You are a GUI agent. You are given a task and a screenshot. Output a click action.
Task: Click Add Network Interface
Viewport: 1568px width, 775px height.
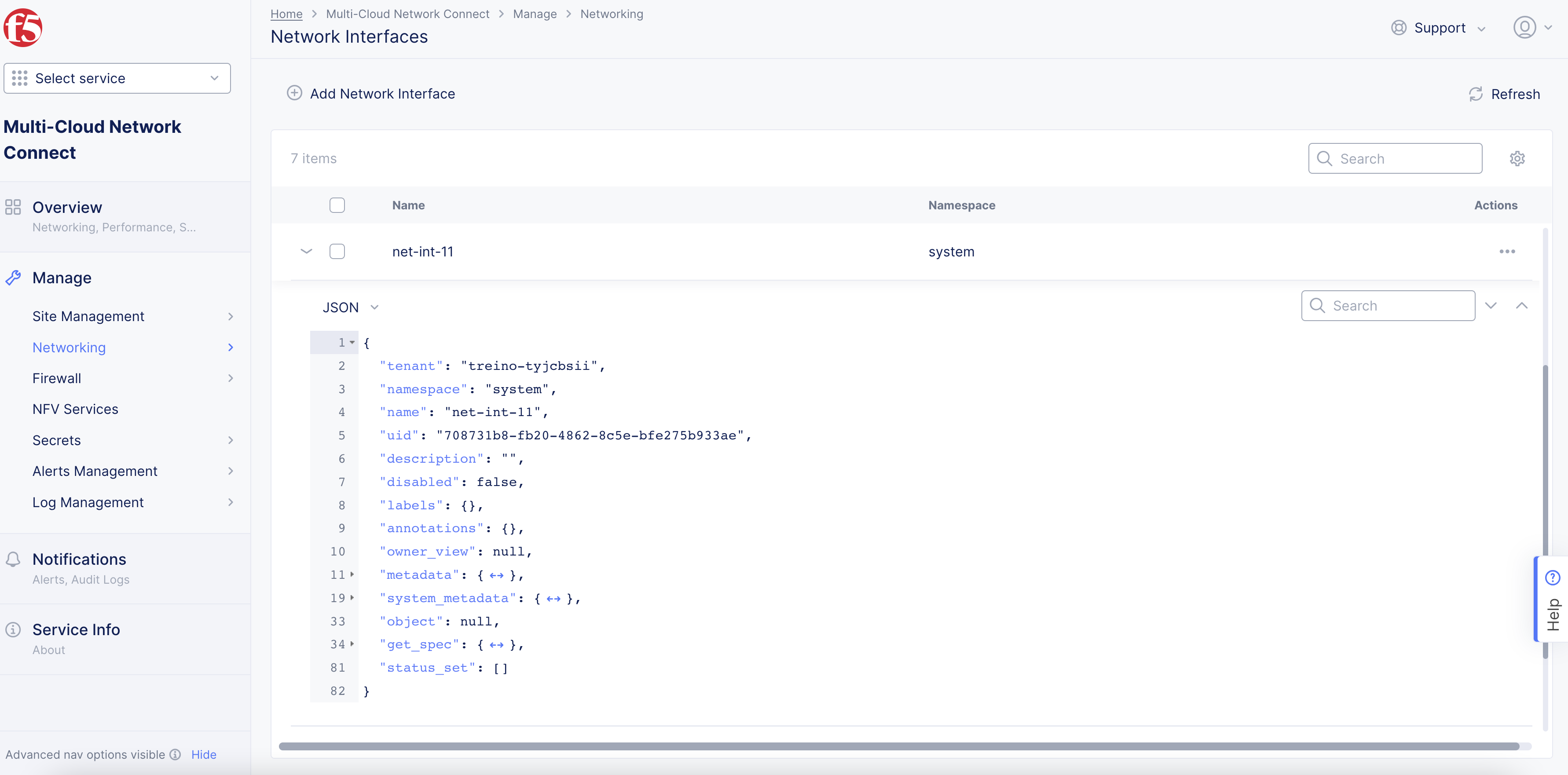[371, 93]
